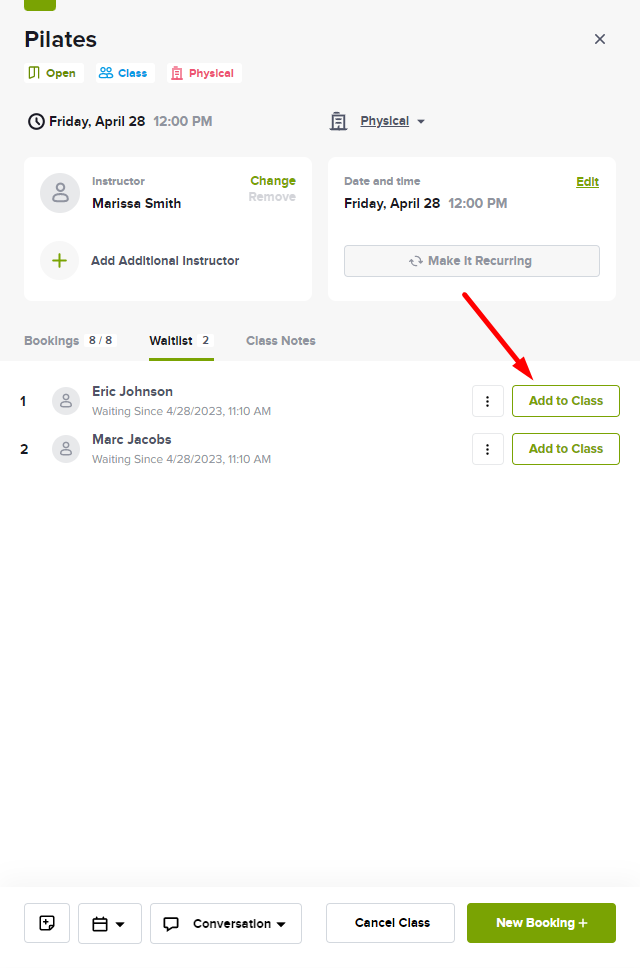Click Marc Jacobs's avatar icon
The height and width of the screenshot is (968, 640).
(66, 449)
